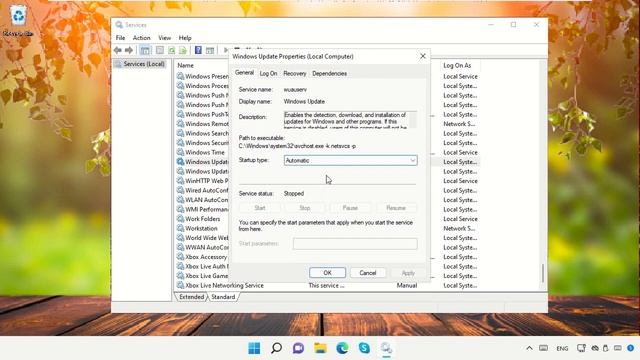The height and width of the screenshot is (360, 640).
Task: Switch to the Standard view tab
Action: [x=223, y=297]
